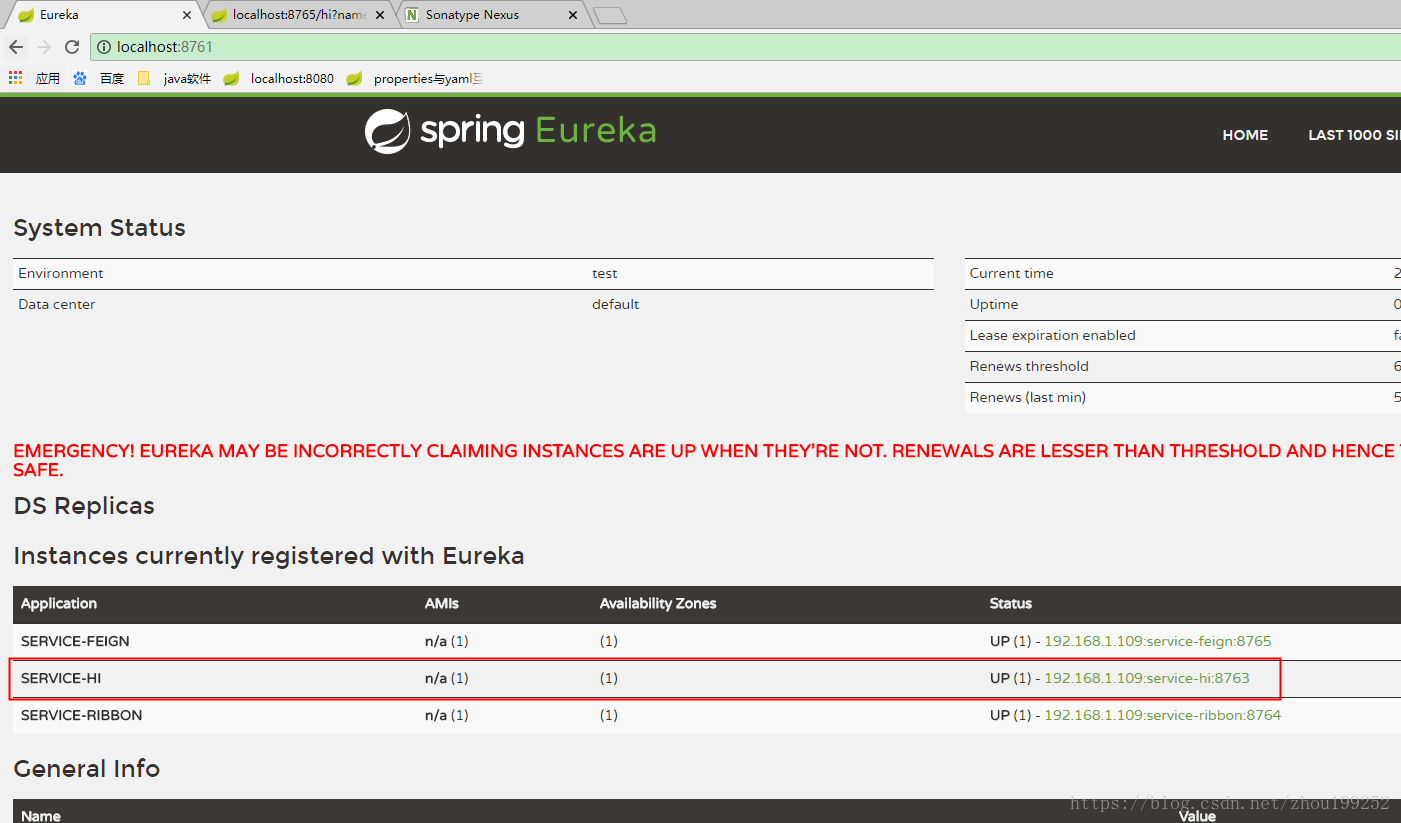Click n/a (1) in the SERVICE-FEIGN row

coord(447,641)
